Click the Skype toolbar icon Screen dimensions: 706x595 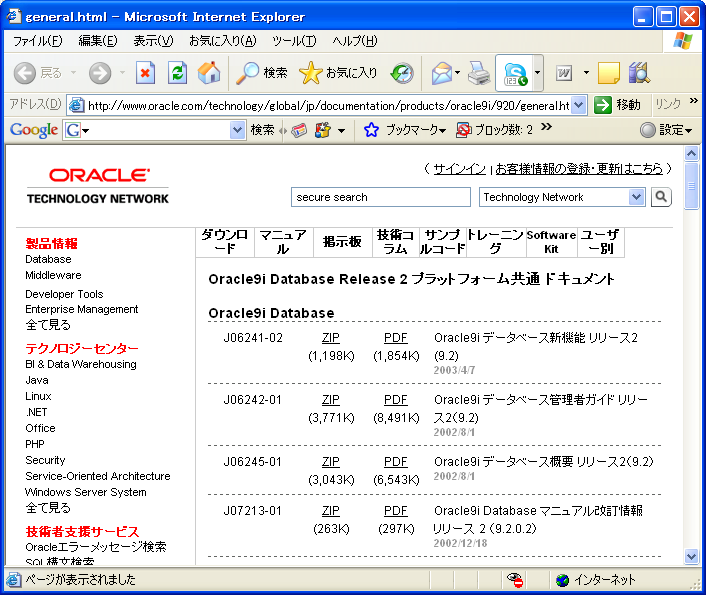pos(515,73)
